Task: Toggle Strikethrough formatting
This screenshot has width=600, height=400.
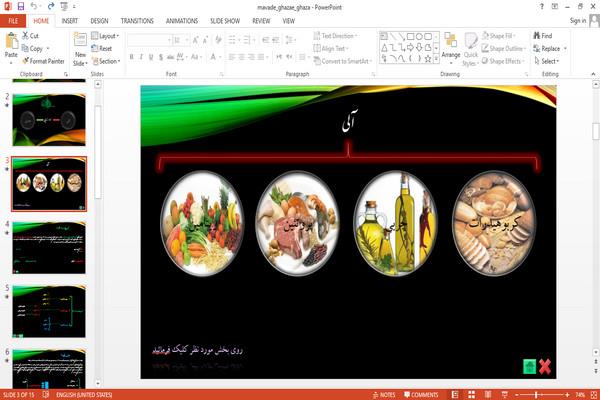Action: point(170,57)
